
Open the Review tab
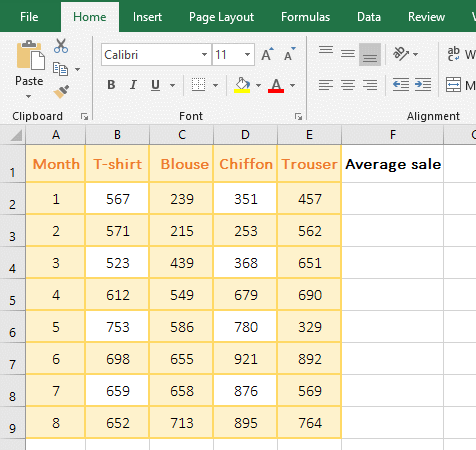426,17
